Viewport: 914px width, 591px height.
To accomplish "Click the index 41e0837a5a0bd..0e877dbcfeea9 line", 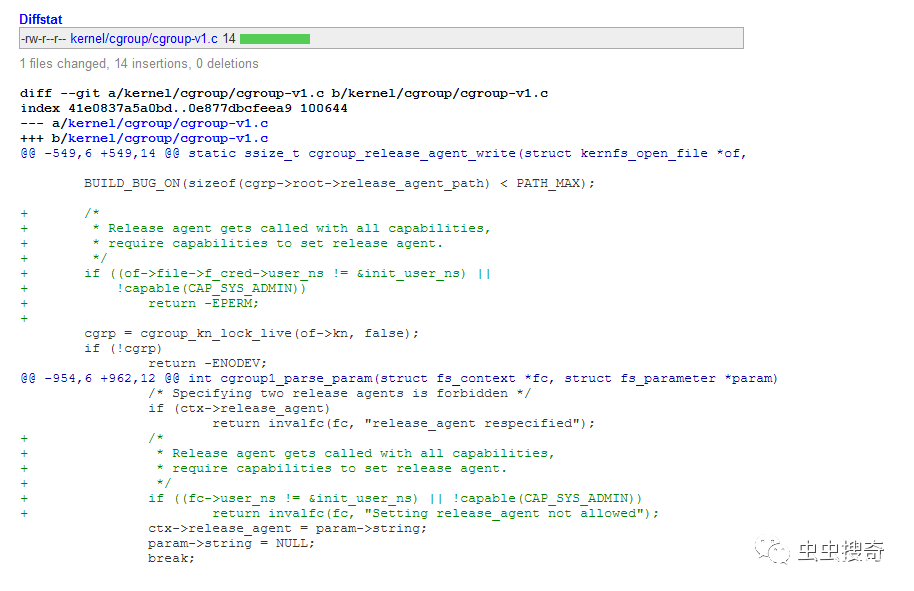I will 184,108.
